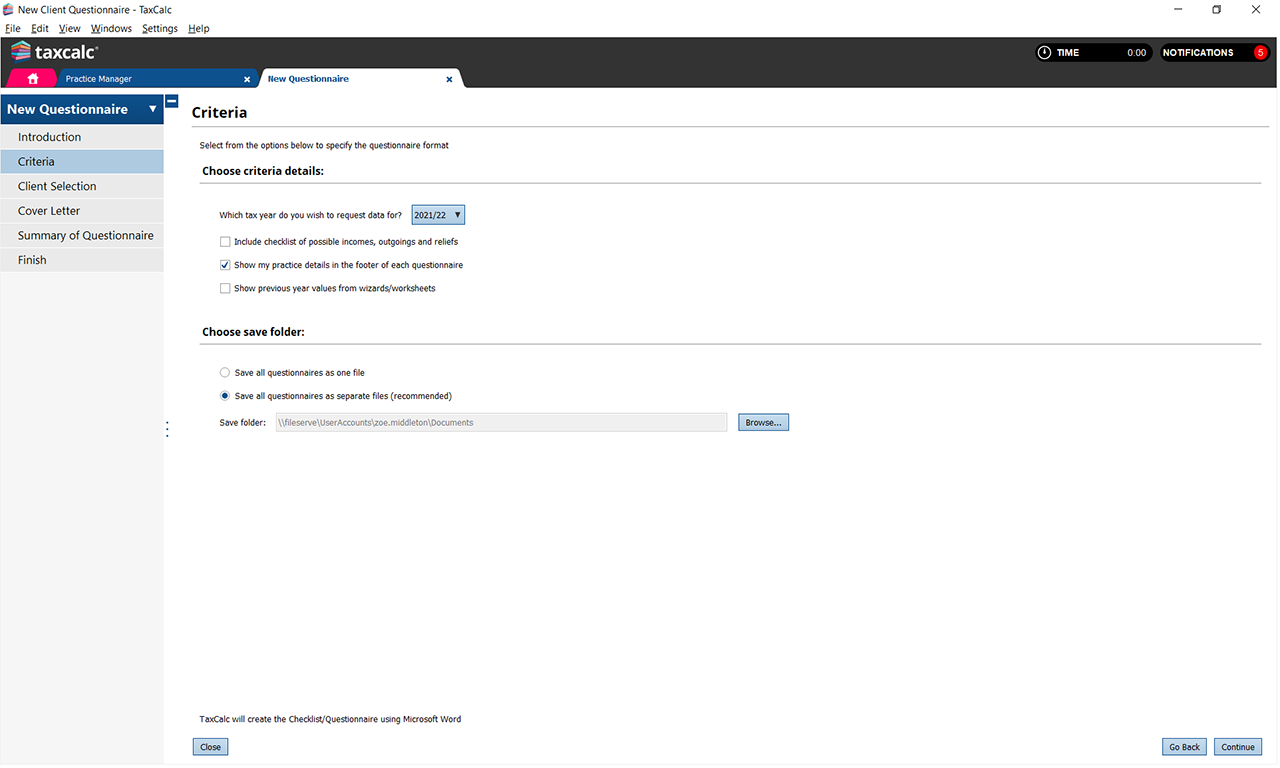Image resolution: width=1280 pixels, height=768 pixels.
Task: Close the New Questionnaire tab
Action: point(449,79)
